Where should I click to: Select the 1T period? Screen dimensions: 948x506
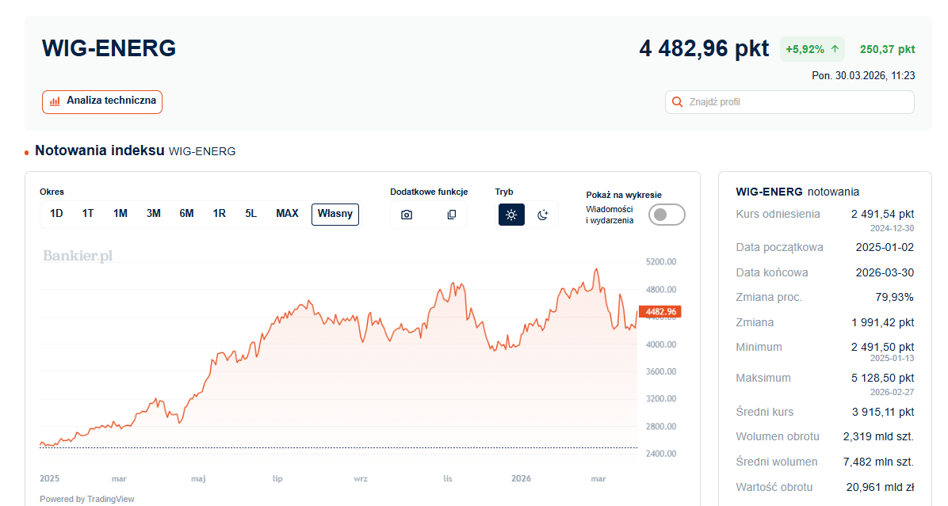coord(88,213)
